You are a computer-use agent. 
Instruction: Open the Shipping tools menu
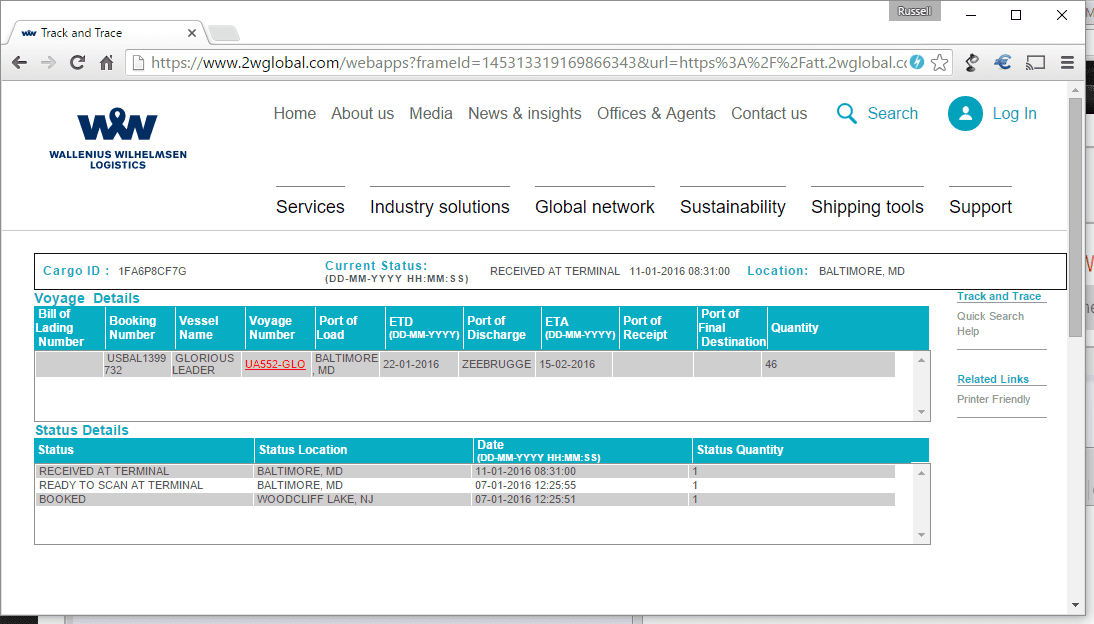[x=867, y=207]
